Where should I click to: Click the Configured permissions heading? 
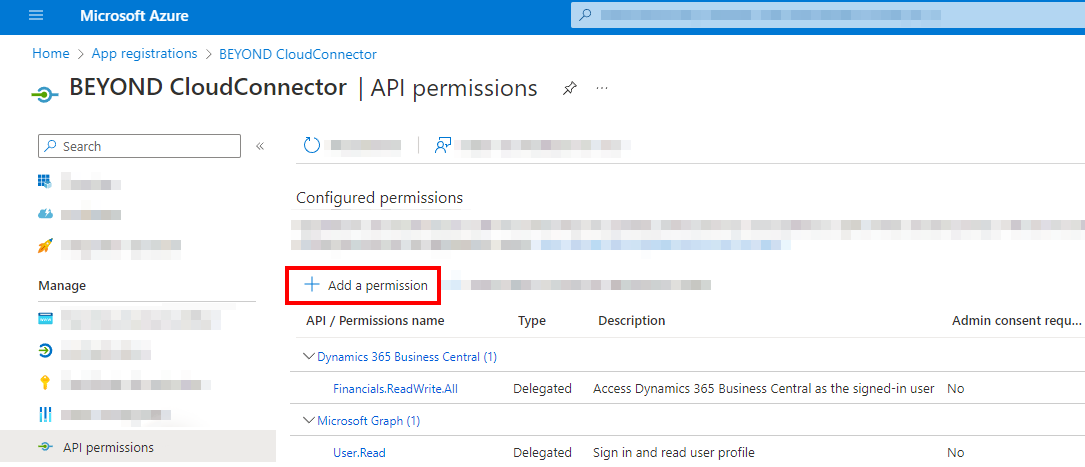(379, 198)
